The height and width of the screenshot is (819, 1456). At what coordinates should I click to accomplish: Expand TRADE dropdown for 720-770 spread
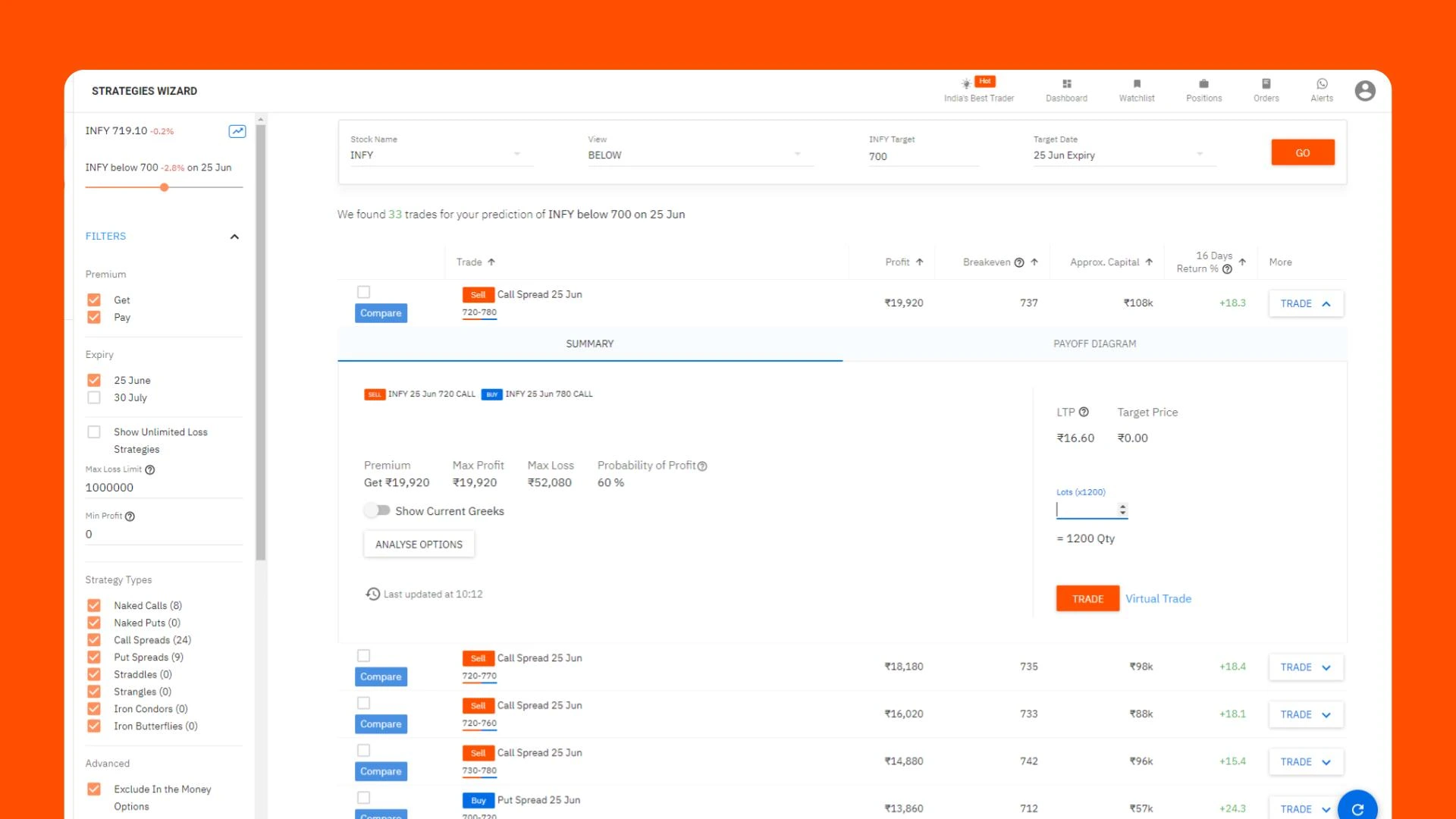[x=1305, y=667]
